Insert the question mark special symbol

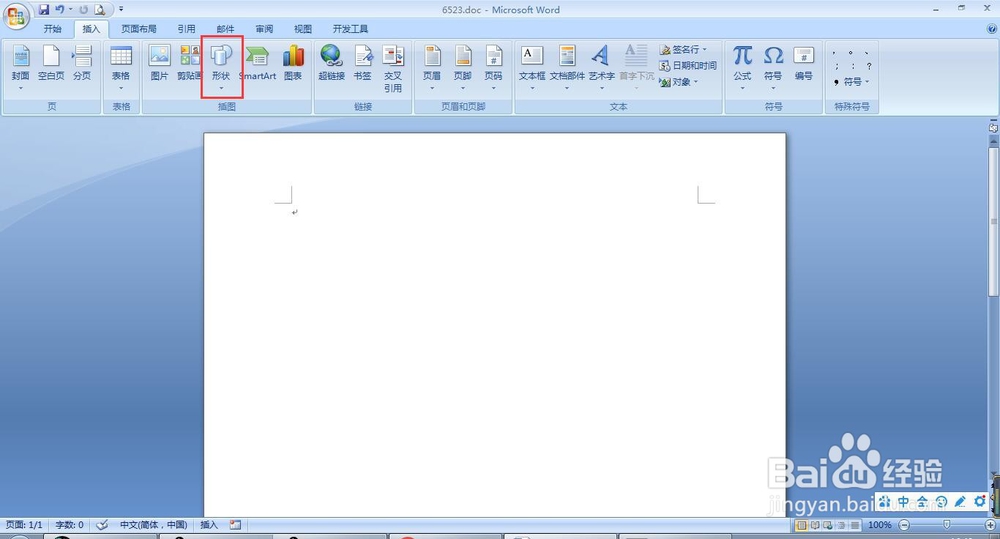pos(869,66)
